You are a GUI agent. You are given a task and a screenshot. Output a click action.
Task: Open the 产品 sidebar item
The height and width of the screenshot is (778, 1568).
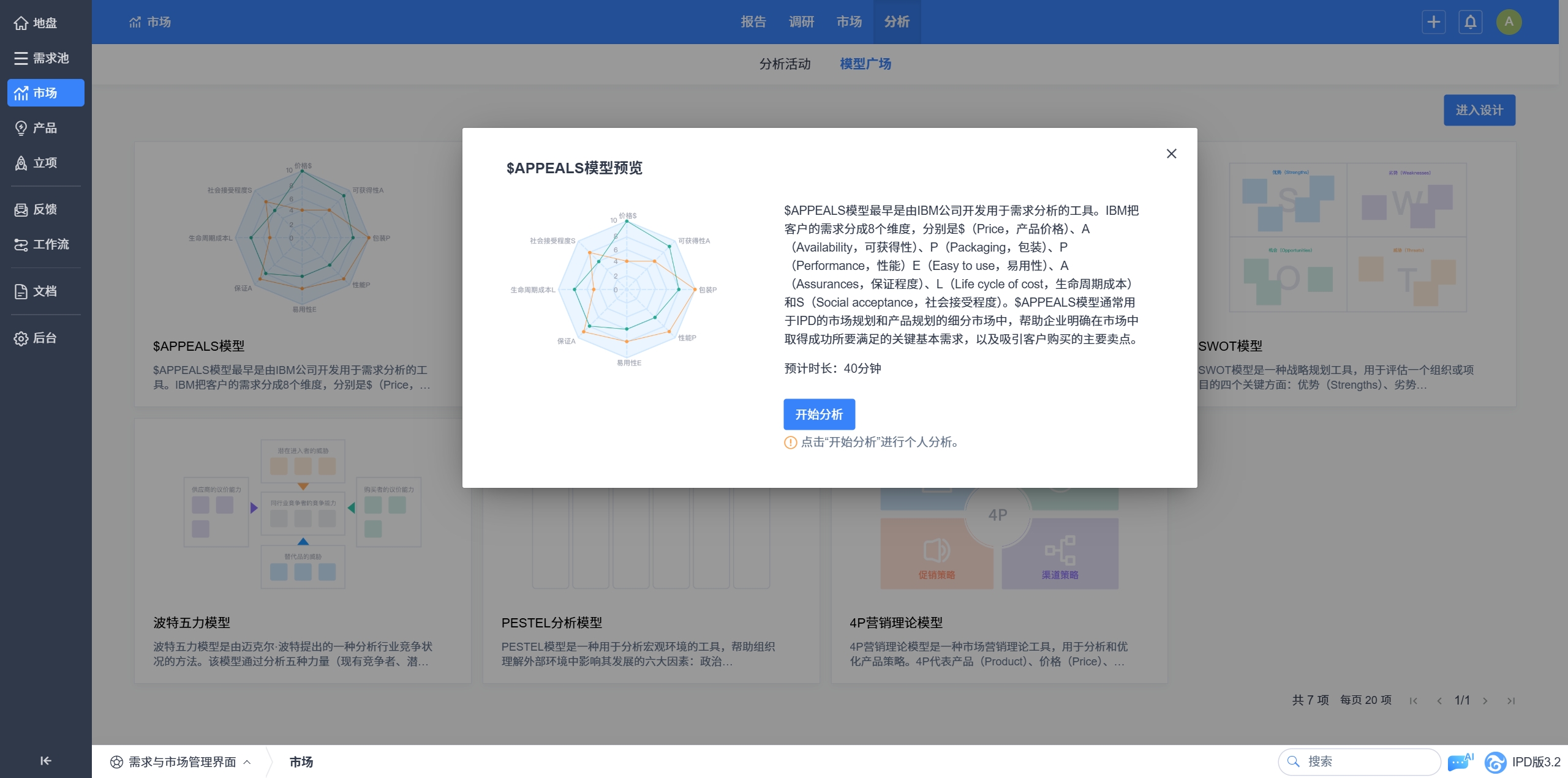tap(45, 128)
